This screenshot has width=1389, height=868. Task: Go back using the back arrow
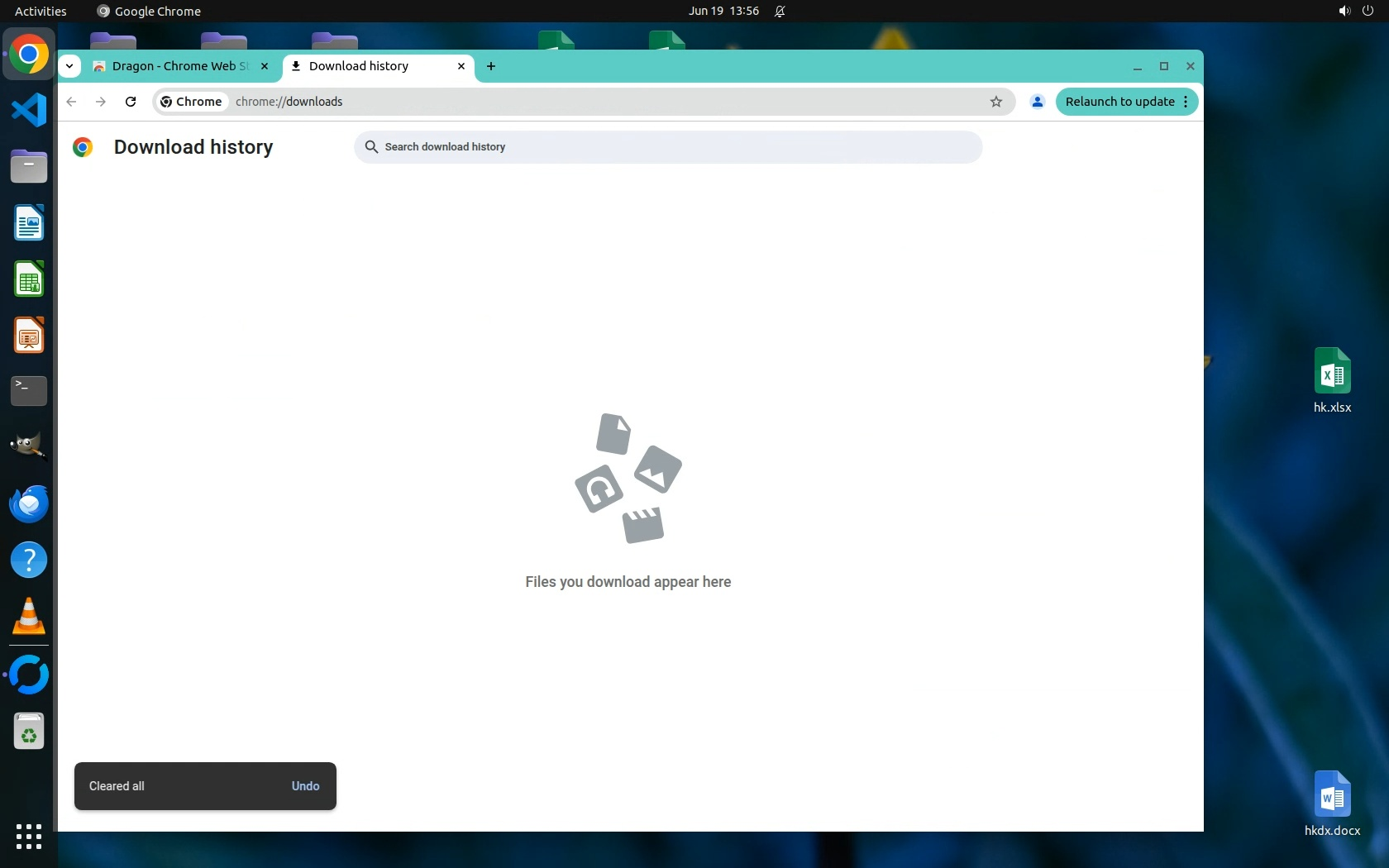[72, 102]
